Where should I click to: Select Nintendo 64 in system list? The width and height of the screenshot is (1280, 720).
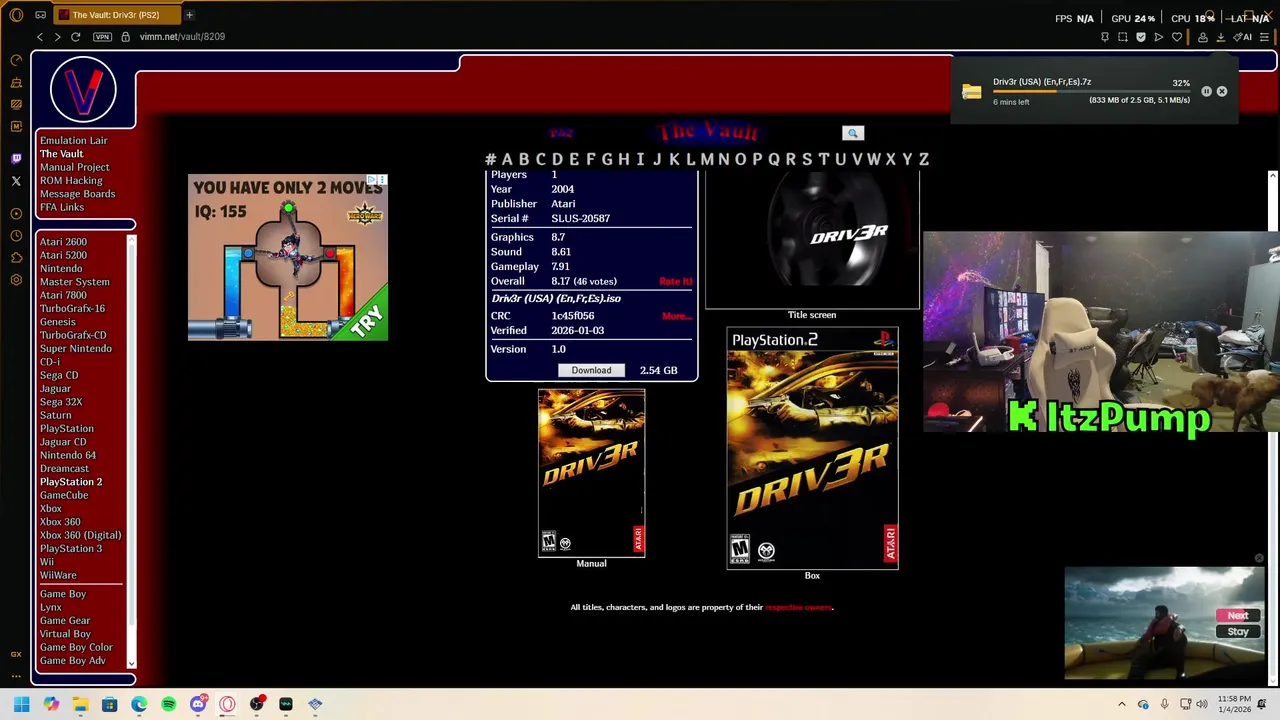68,455
